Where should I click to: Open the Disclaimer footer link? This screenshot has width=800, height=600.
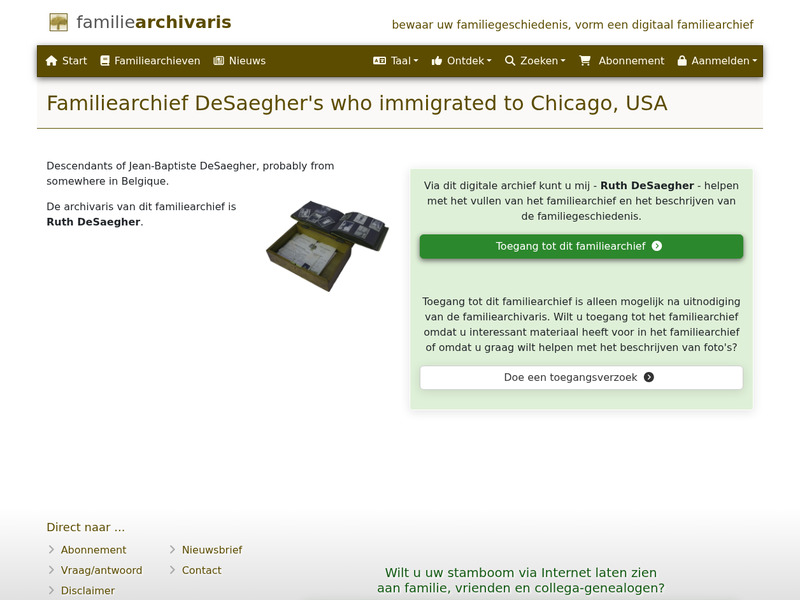(x=88, y=590)
